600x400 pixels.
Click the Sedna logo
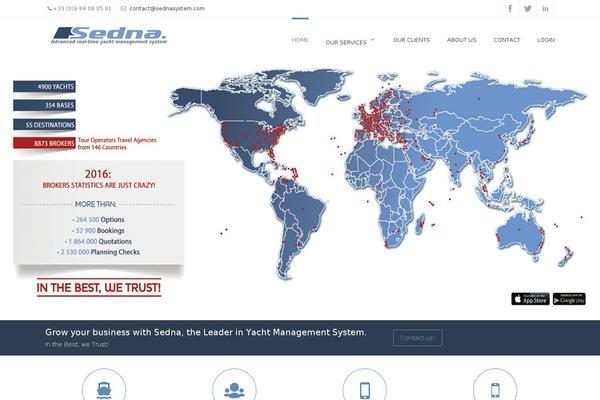click(109, 36)
